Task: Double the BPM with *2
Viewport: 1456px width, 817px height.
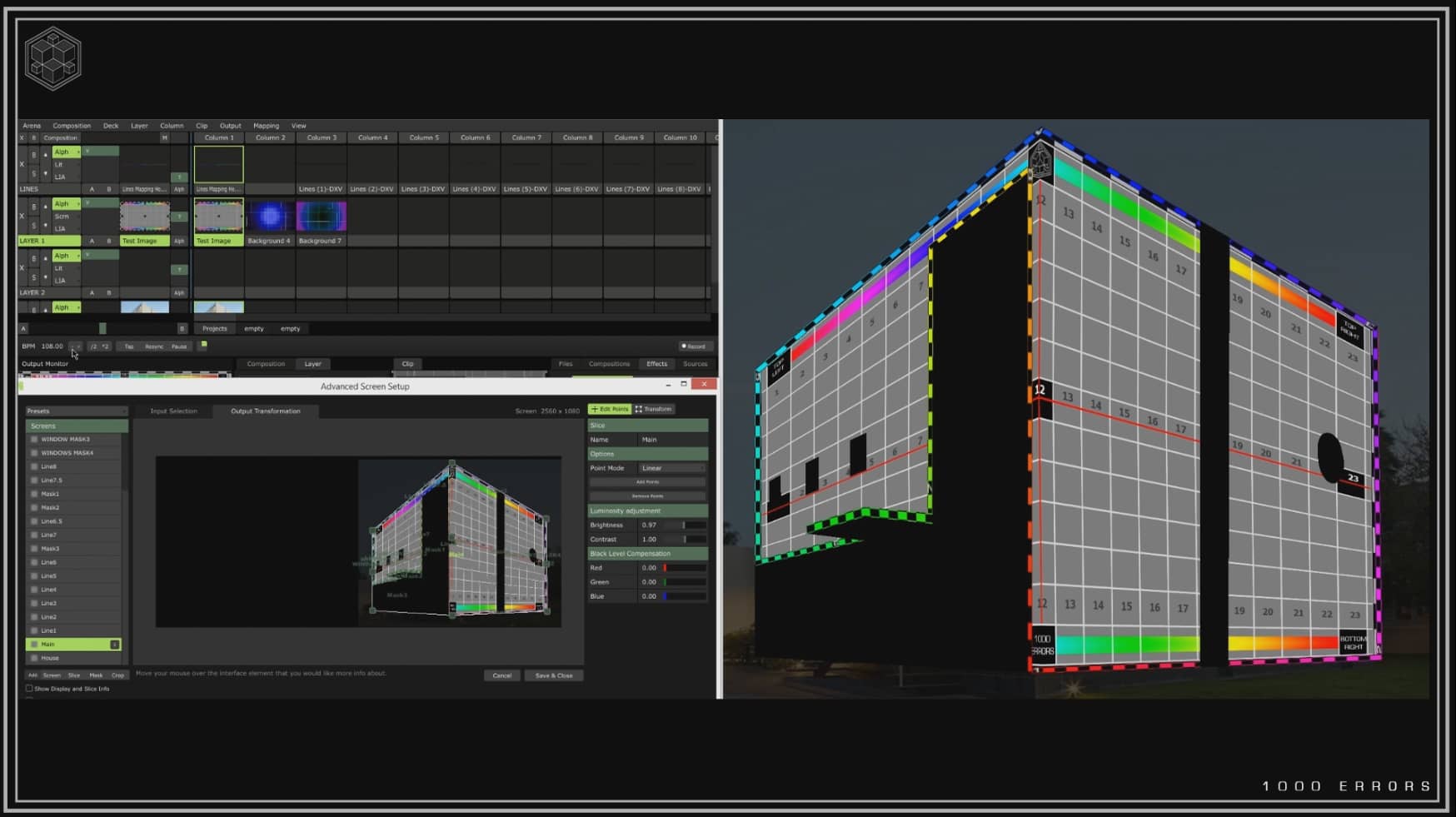Action: pos(105,346)
